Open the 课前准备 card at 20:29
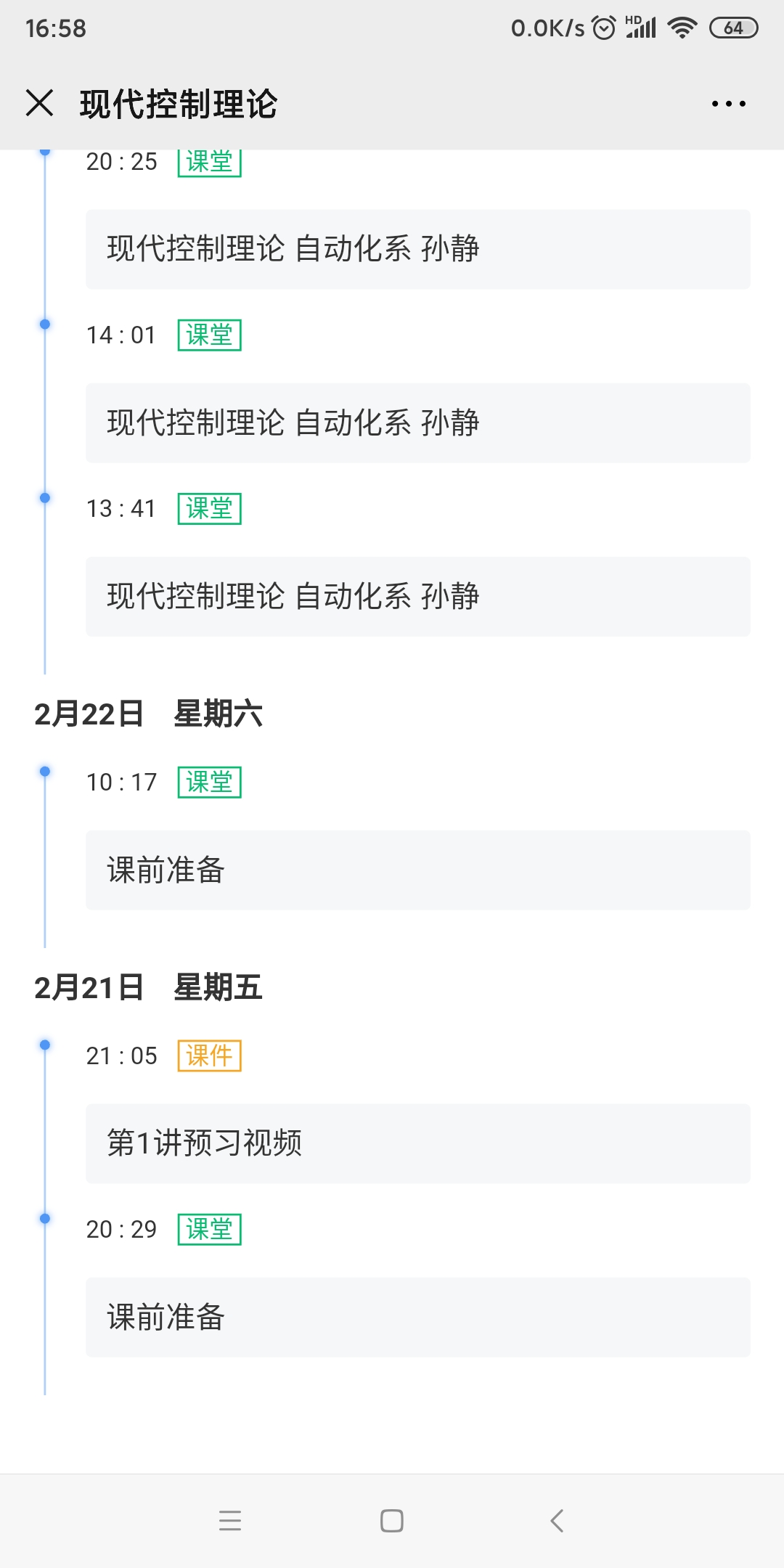784x1568 pixels. coord(417,1318)
